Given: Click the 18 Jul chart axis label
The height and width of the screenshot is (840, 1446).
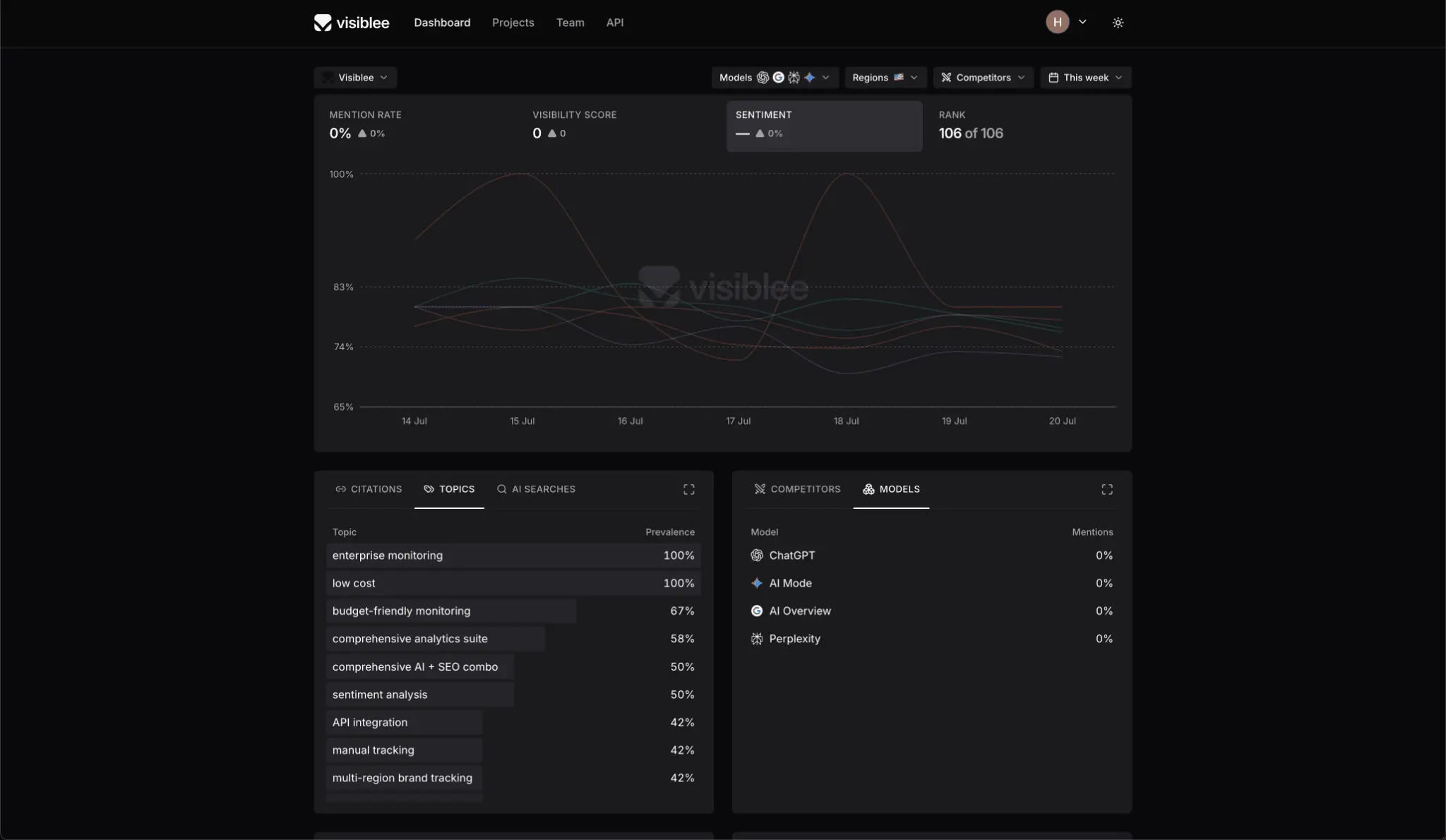Looking at the screenshot, I should (846, 421).
